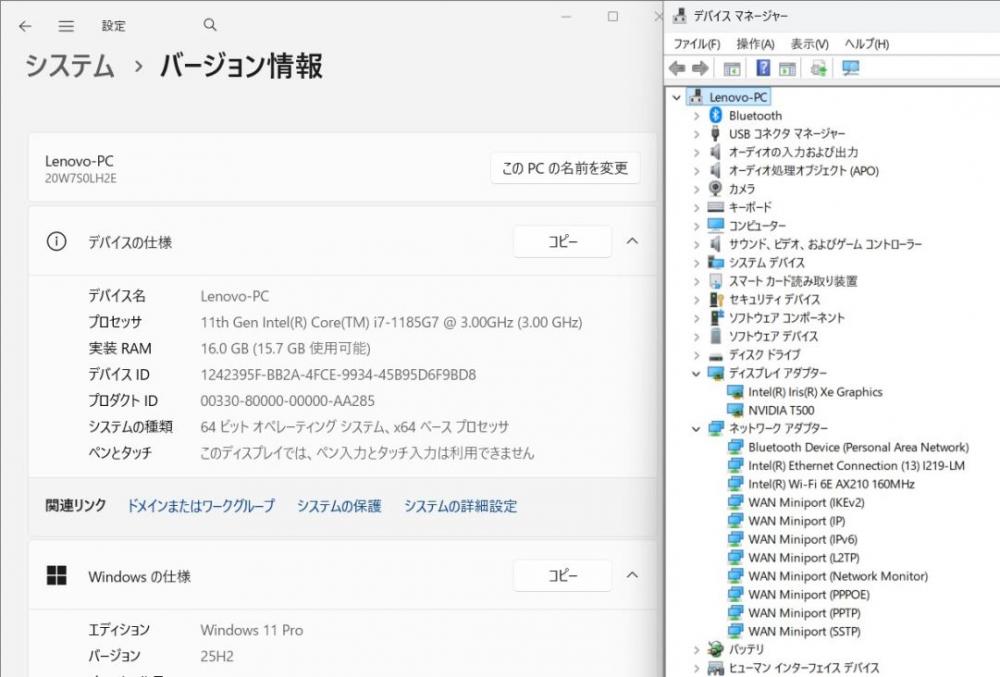Image resolution: width=1000 pixels, height=677 pixels.
Task: Copy Windows specifications with コピー button
Action: (562, 576)
